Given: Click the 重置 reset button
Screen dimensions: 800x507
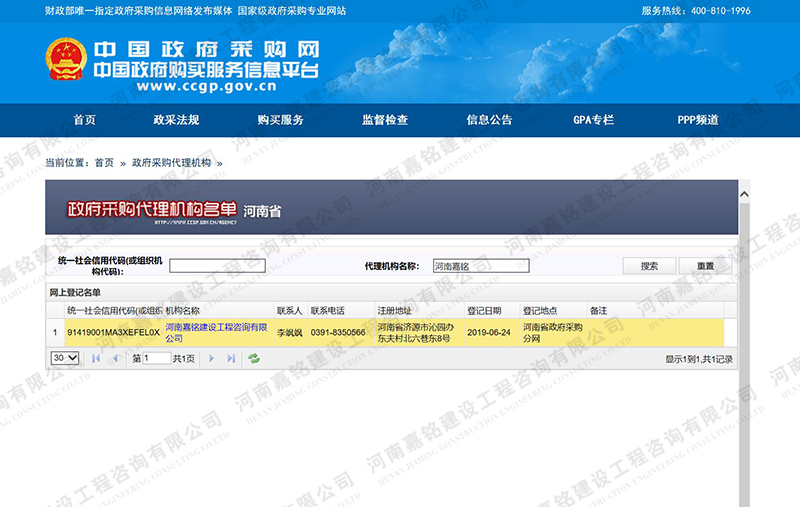Looking at the screenshot, I should (x=706, y=266).
